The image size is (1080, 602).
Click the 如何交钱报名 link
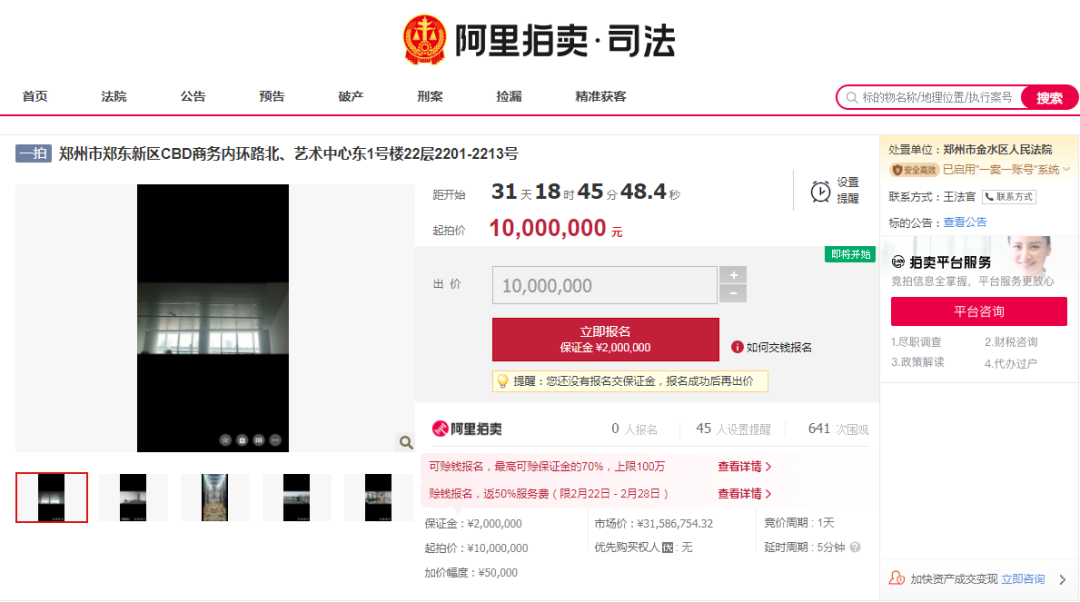(779, 348)
